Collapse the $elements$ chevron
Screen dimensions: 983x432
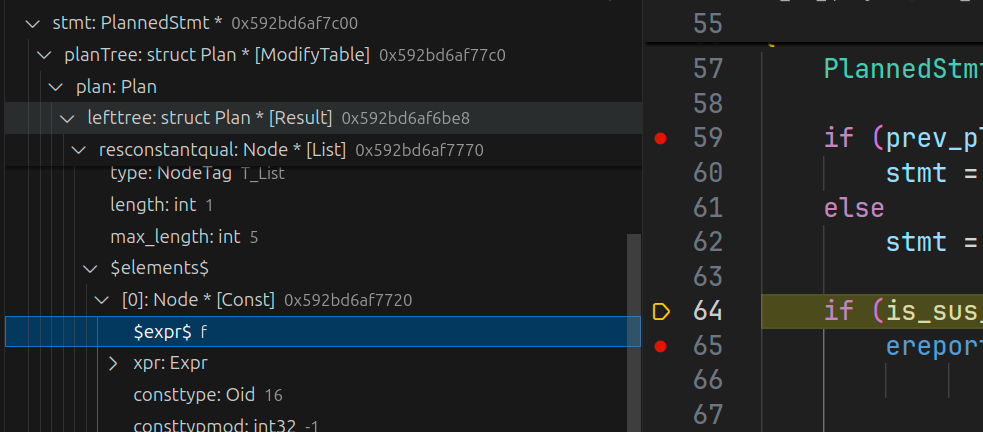[91, 268]
